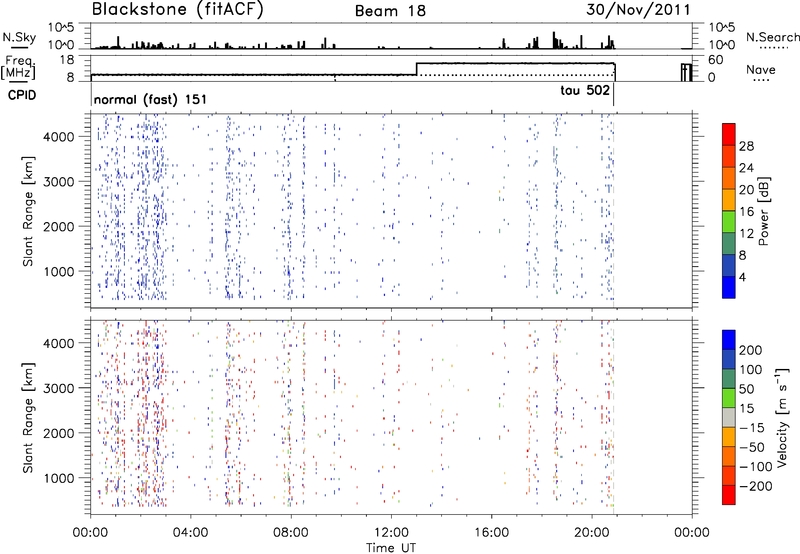Click the green 12 dB power swatch
Image resolution: width=800 pixels, height=554 pixels.
pos(729,222)
